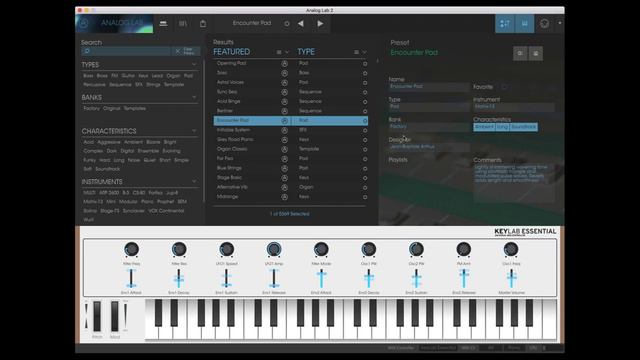Filter by the Templates bank tag
640x360 pixels.
(x=135, y=109)
